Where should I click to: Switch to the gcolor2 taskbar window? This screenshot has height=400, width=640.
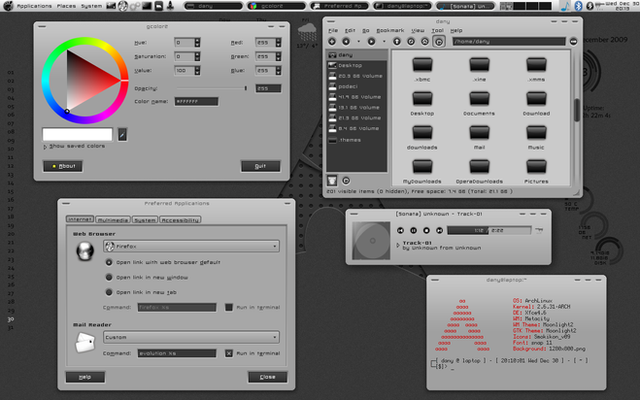(276, 6)
